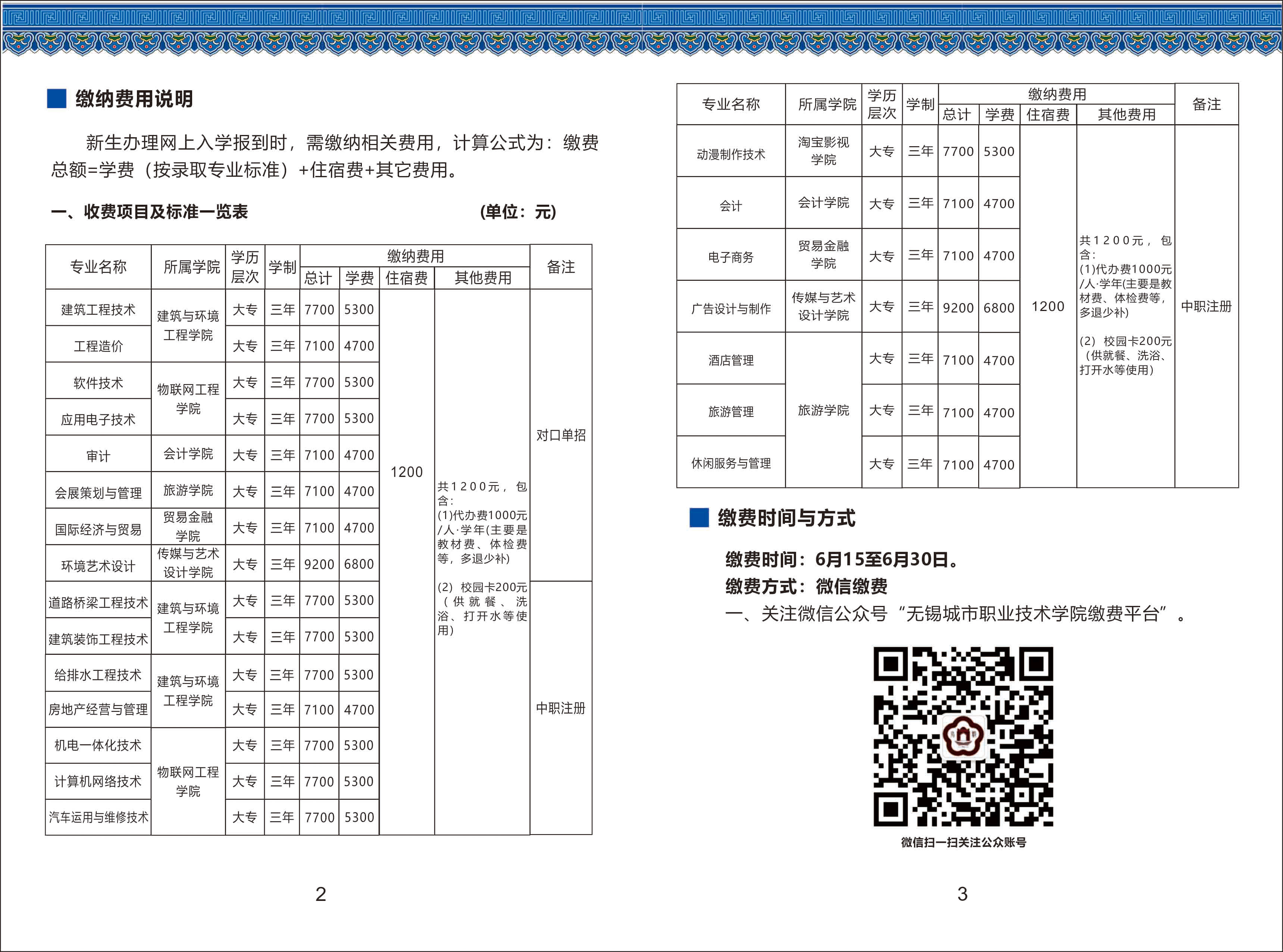
Task: Click the 9200 total for 广告设计与制作
Action: click(958, 308)
